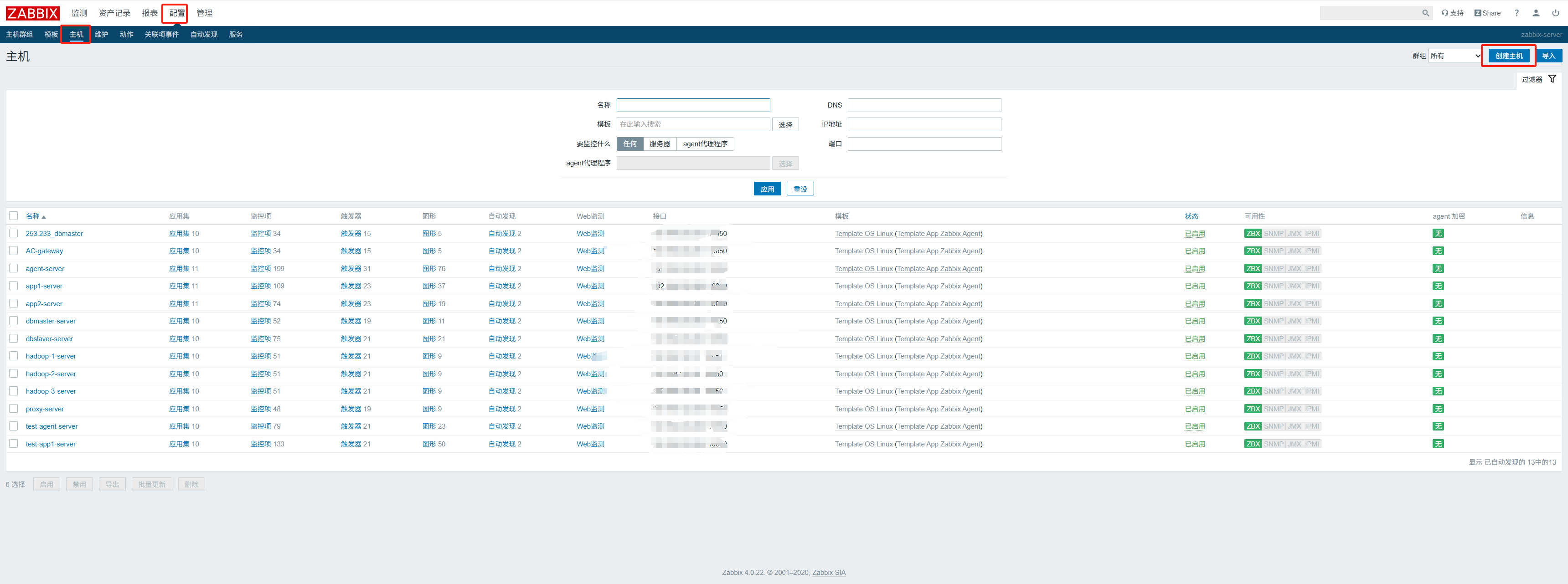This screenshot has height=584, width=1568.
Task: Tick the checkbox for AC-gateway host
Action: 13,251
